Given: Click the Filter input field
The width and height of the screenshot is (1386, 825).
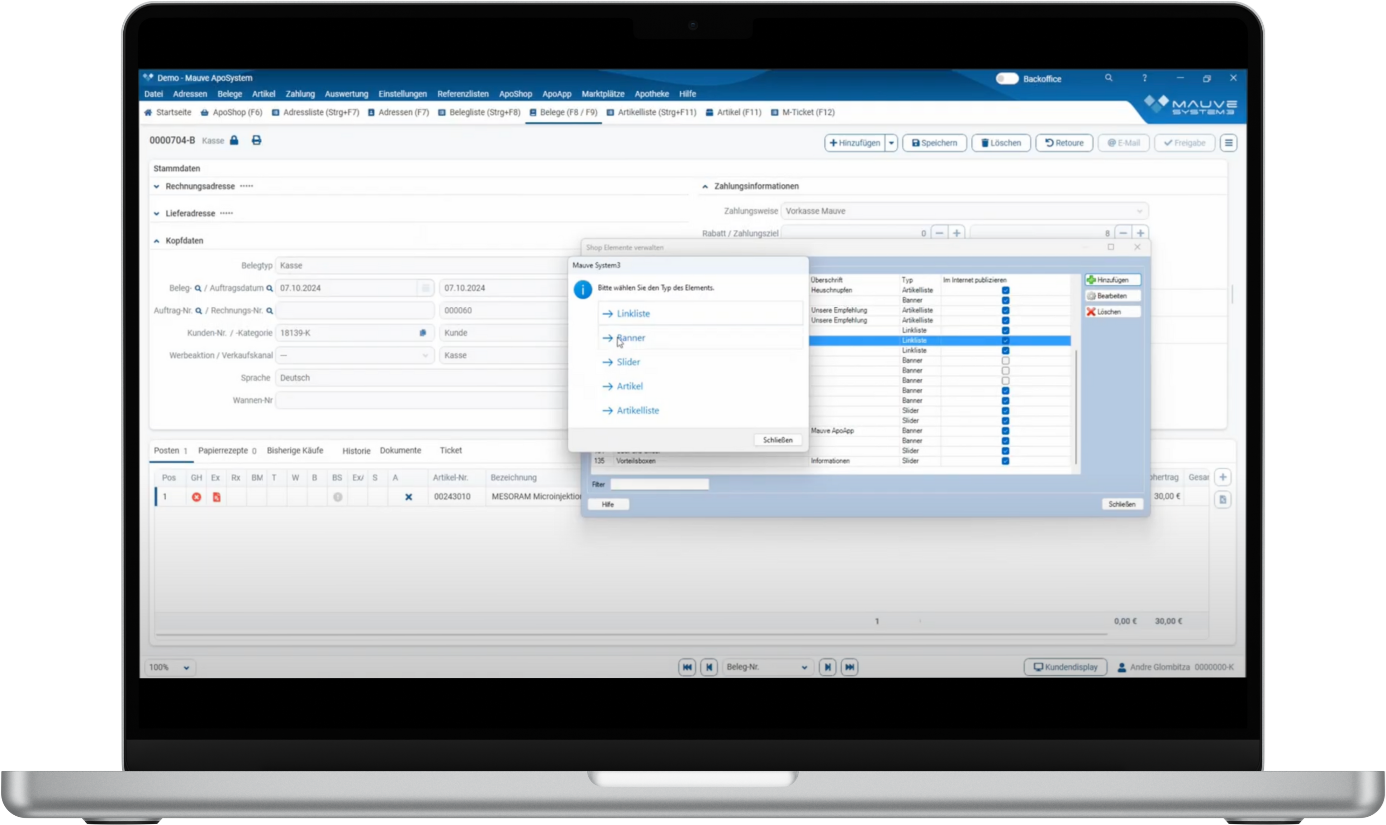Looking at the screenshot, I should (x=659, y=484).
